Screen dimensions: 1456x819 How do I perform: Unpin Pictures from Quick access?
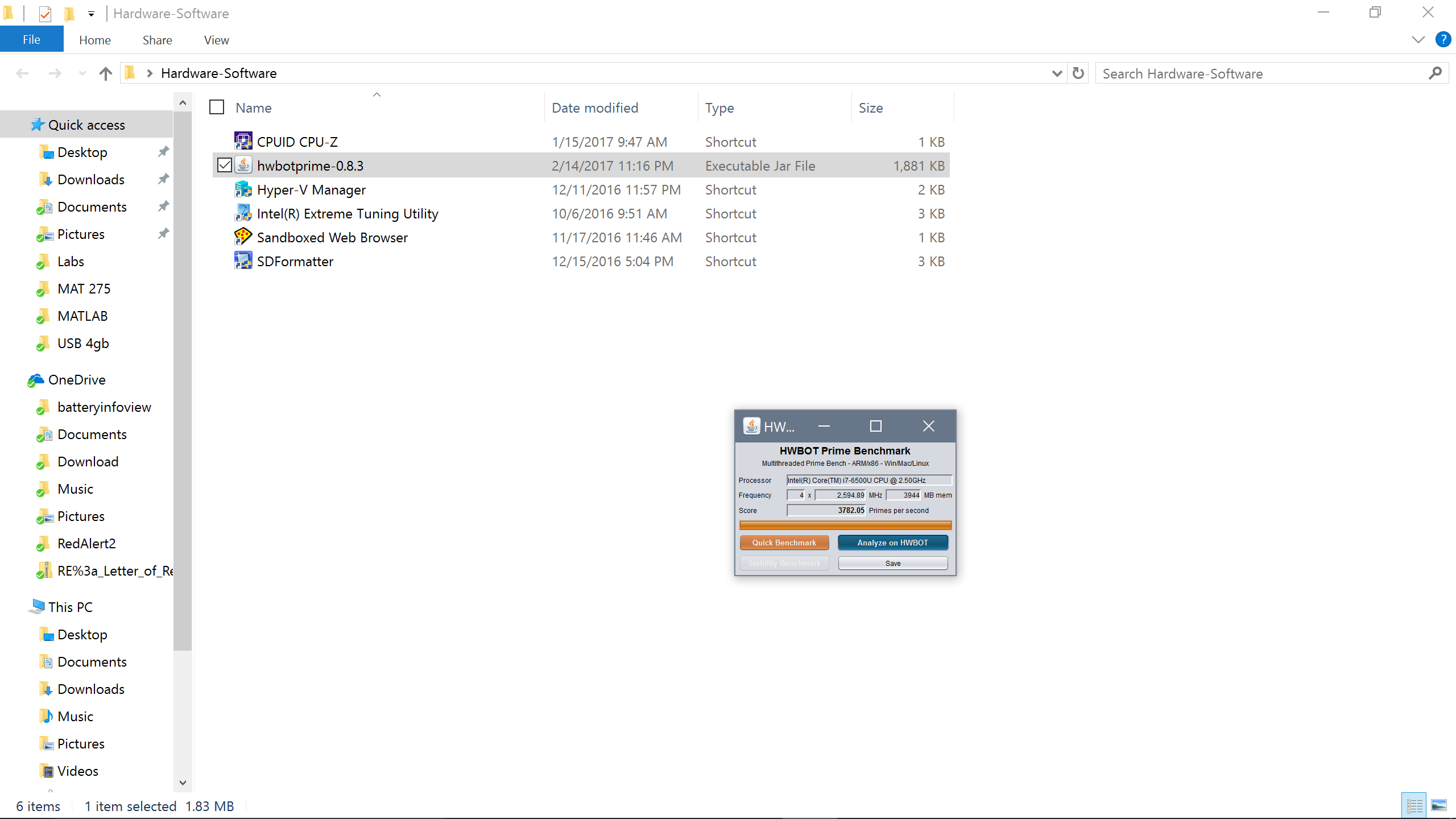164,234
